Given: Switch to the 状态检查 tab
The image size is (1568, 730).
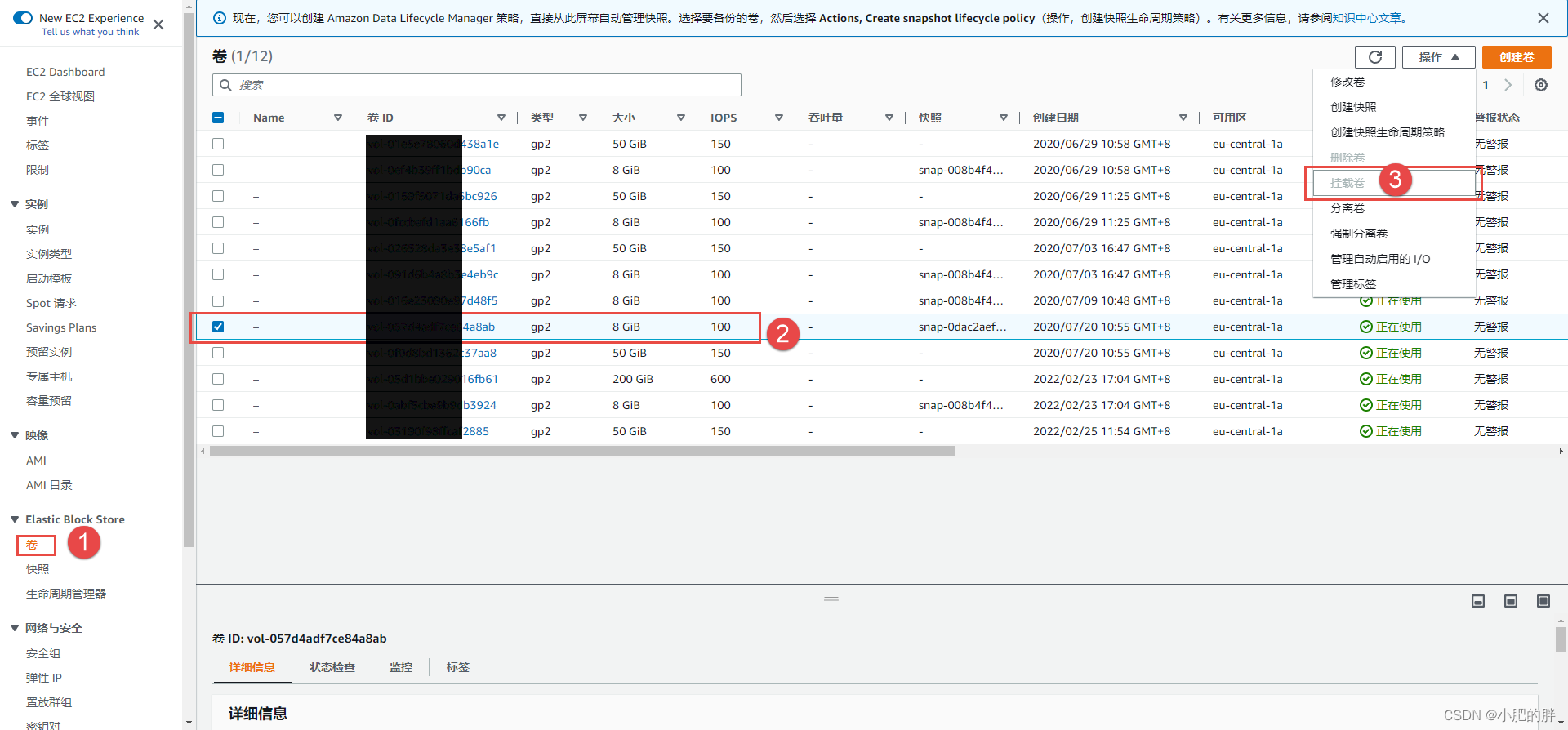Looking at the screenshot, I should click(332, 667).
